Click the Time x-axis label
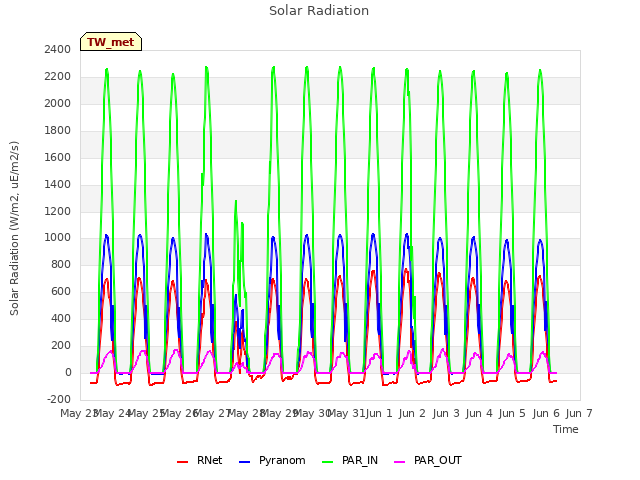Viewport: 640px width, 480px height. 566,429
